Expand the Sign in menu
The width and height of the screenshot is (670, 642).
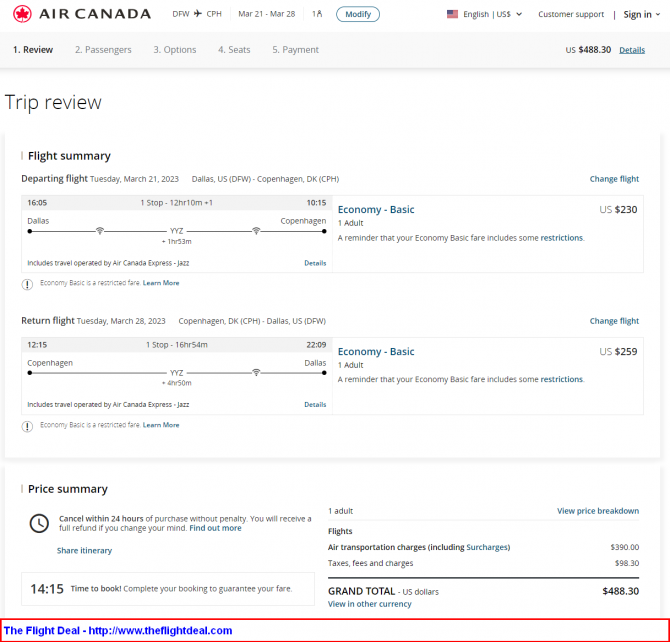(641, 15)
